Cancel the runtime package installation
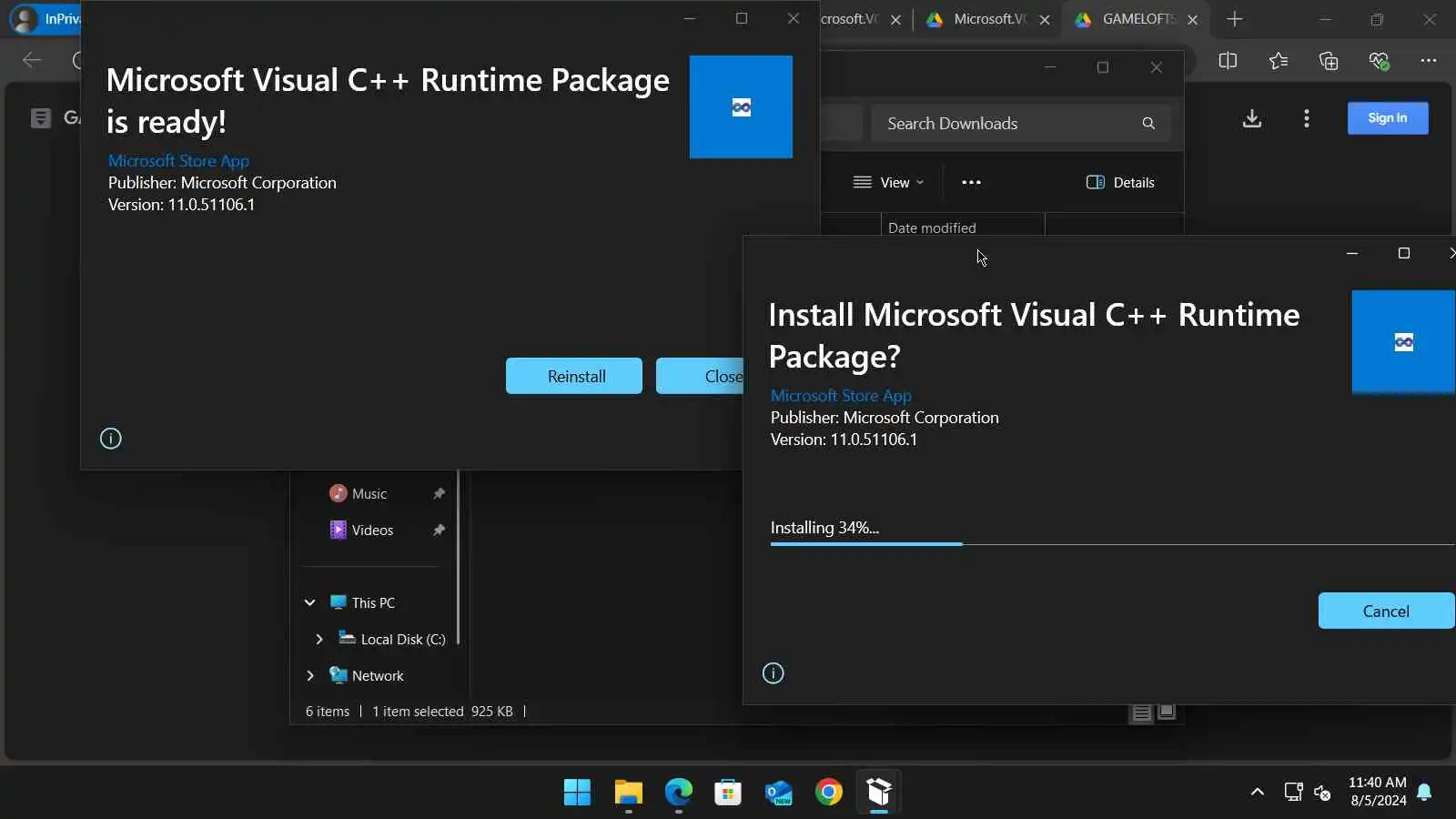1456x819 pixels. coord(1386,611)
